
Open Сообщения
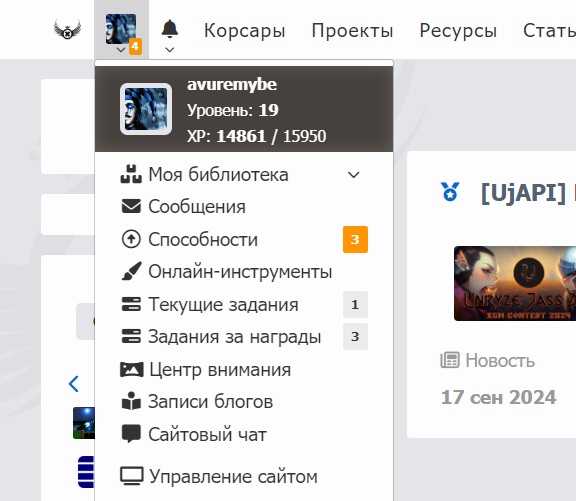click(x=197, y=207)
